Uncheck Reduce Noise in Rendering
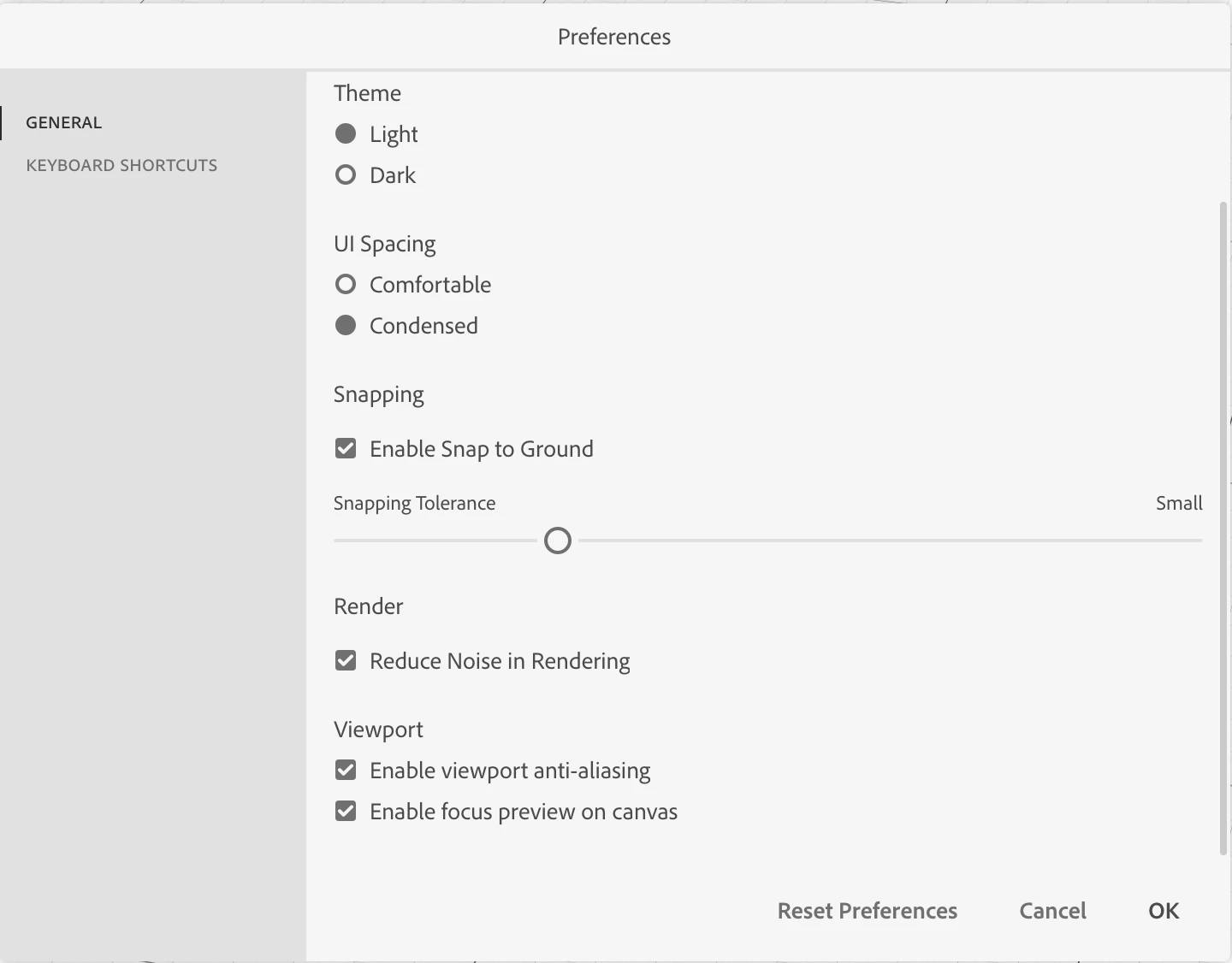 pos(346,661)
